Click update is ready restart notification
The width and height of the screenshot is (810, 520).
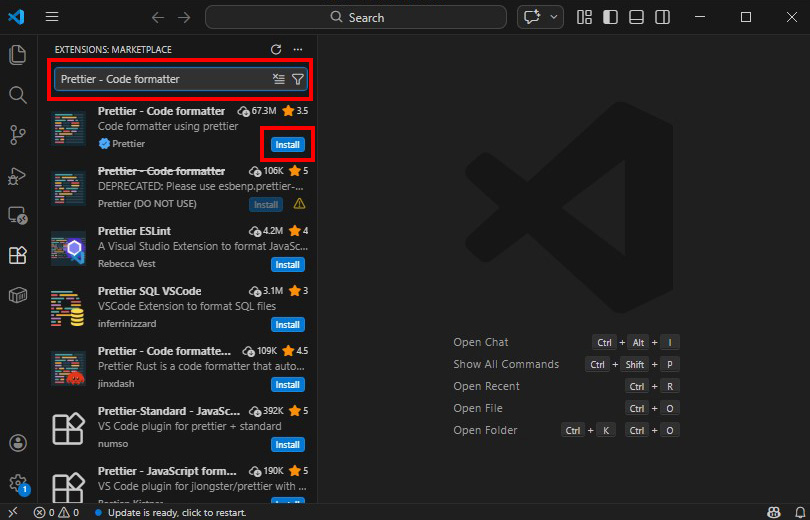click(x=177, y=512)
